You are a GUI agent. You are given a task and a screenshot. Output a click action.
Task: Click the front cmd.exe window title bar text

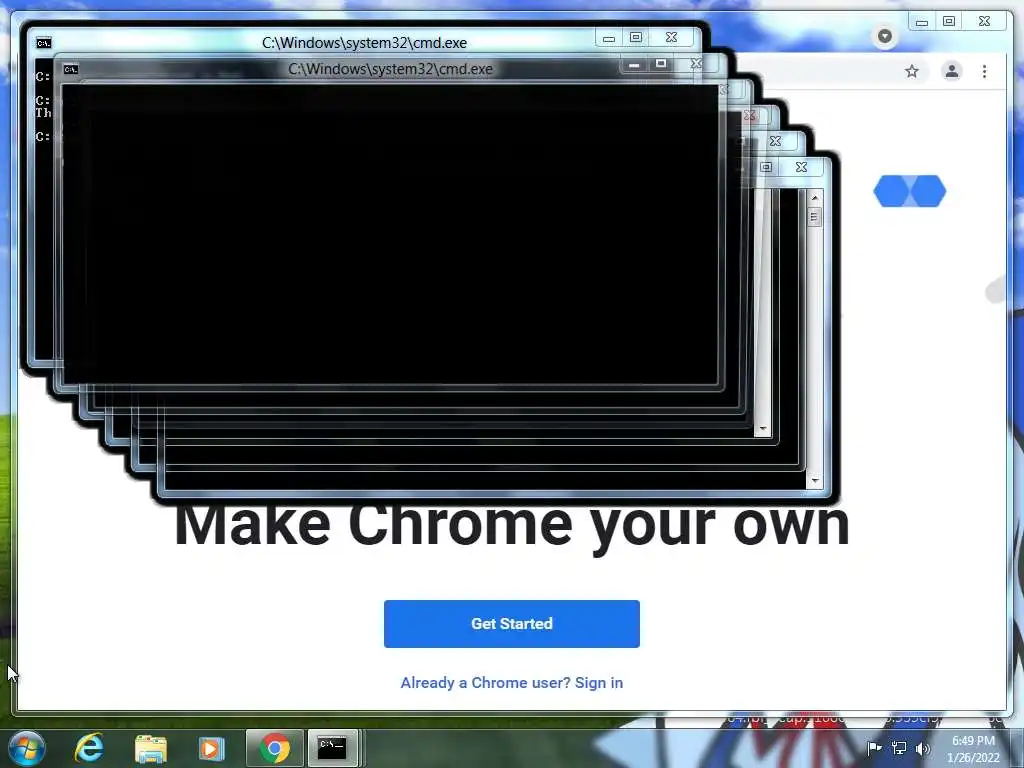tap(391, 69)
